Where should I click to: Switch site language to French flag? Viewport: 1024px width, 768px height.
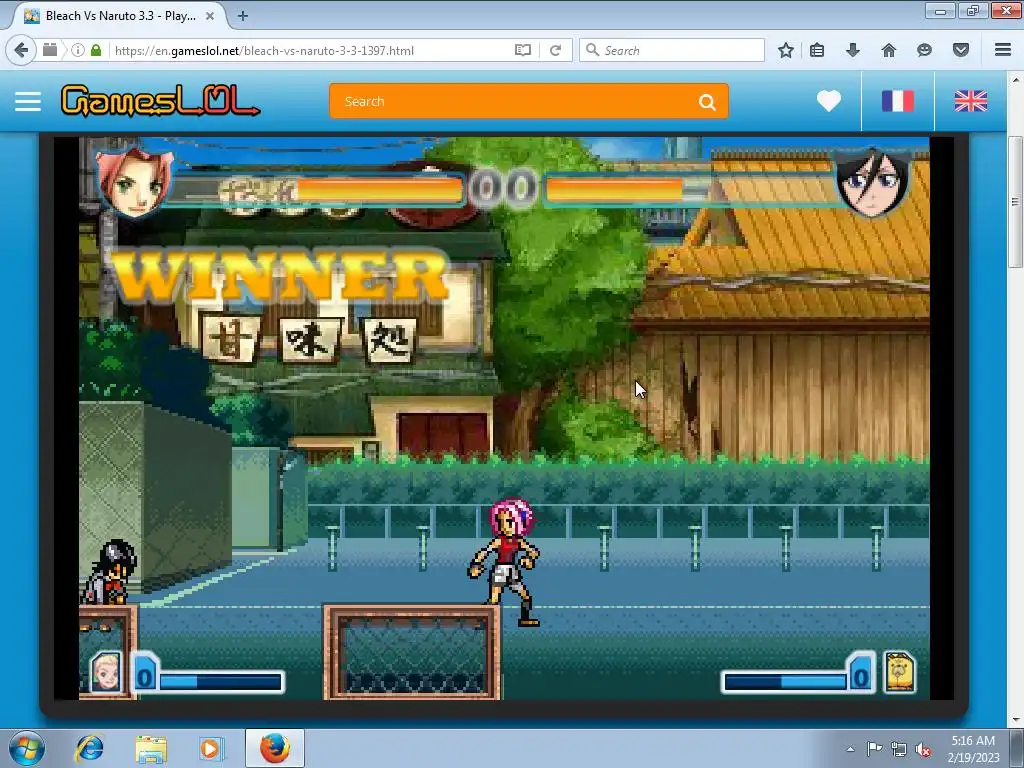click(898, 101)
